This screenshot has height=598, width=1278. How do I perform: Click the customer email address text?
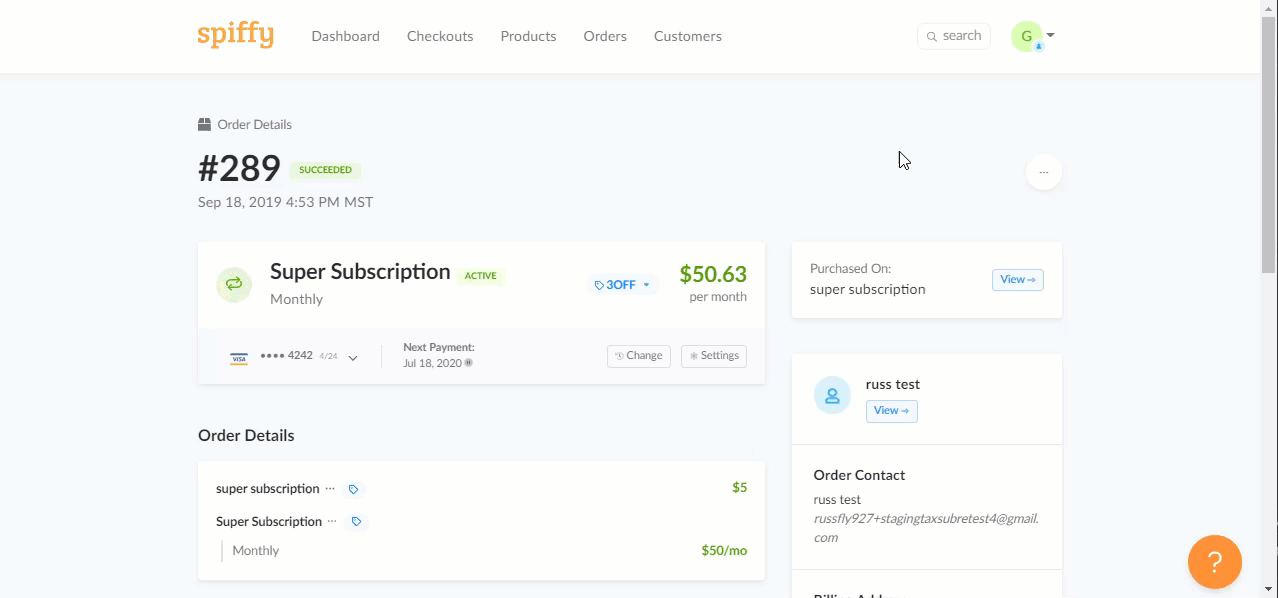click(x=926, y=528)
